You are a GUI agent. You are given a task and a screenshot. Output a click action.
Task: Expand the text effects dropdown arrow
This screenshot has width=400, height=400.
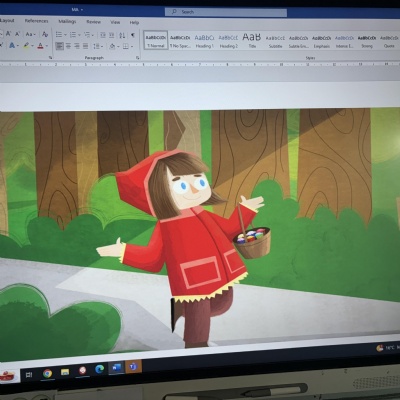pos(17,46)
